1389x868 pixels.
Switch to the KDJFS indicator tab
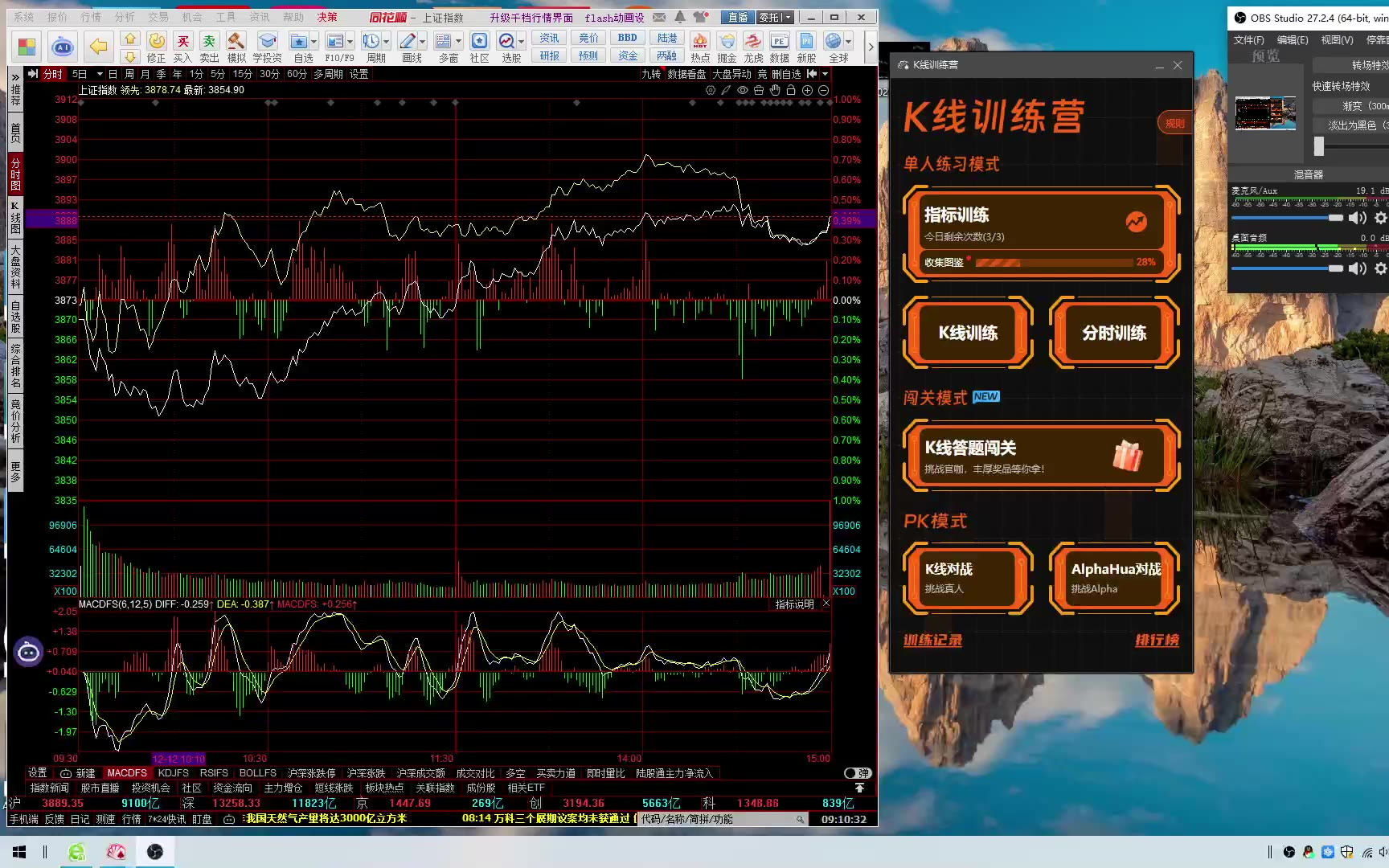(173, 773)
